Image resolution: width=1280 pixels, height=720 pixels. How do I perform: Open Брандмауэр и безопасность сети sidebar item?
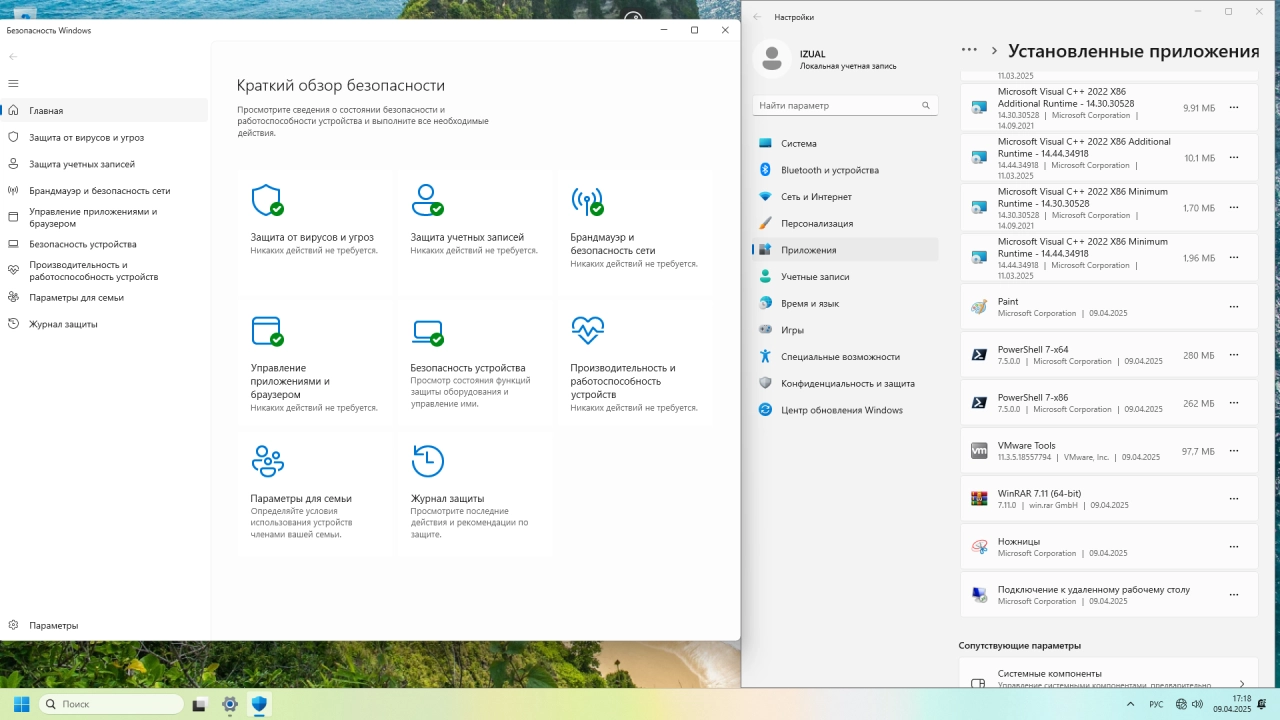tap(104, 190)
